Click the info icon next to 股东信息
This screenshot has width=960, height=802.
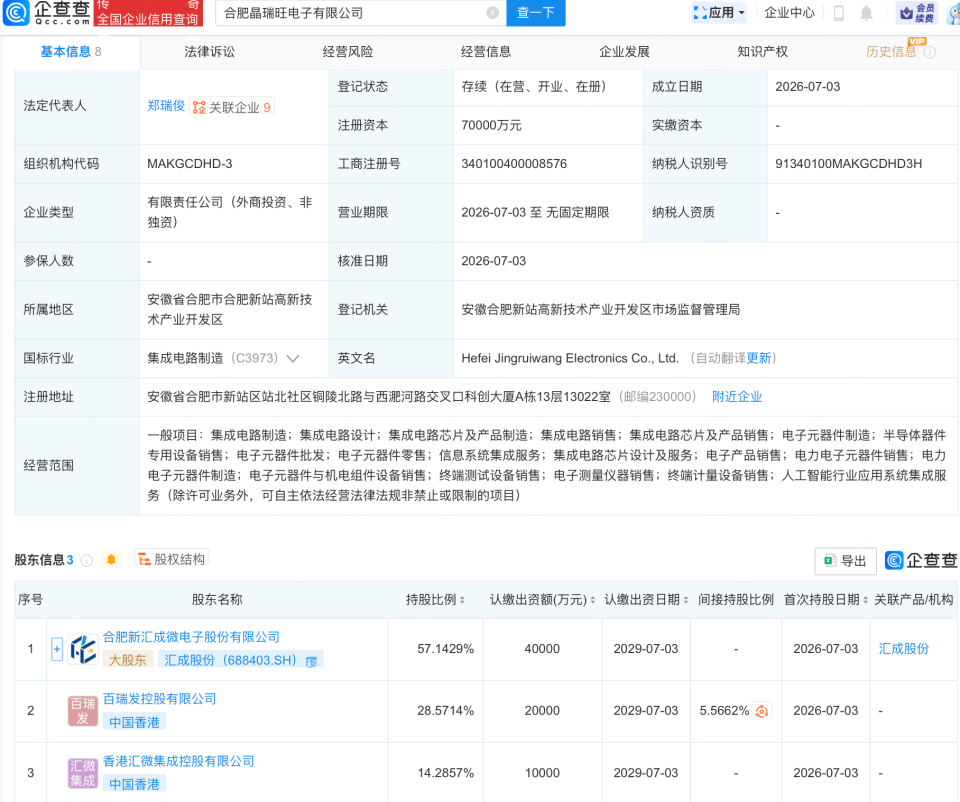coord(87,560)
